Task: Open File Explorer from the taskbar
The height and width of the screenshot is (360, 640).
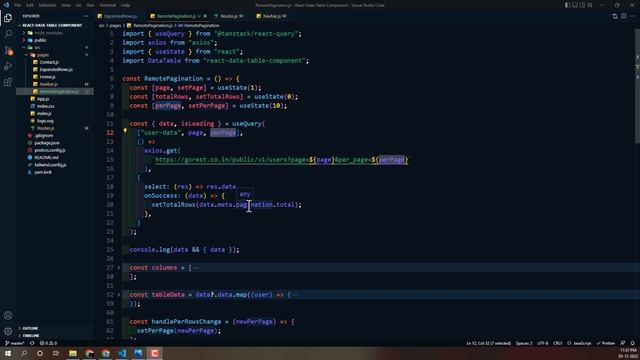Action: (73, 353)
